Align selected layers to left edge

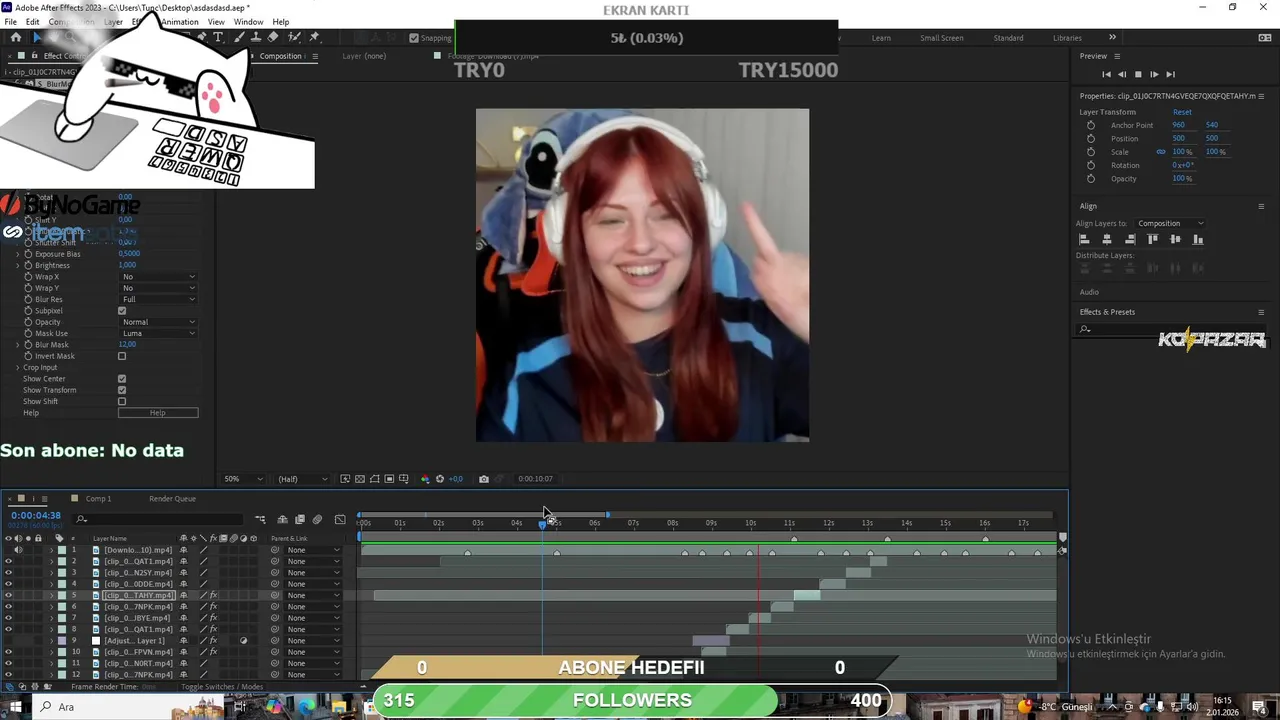click(1084, 239)
